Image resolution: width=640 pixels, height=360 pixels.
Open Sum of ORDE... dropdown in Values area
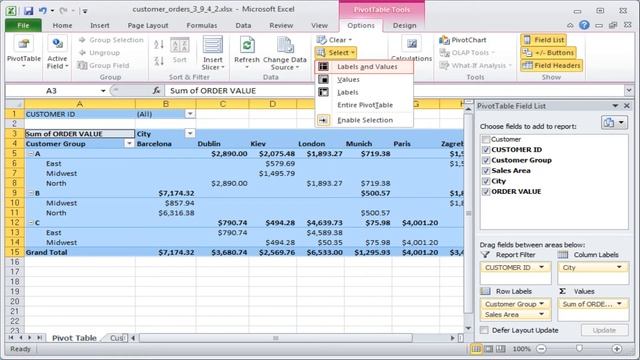619,304
